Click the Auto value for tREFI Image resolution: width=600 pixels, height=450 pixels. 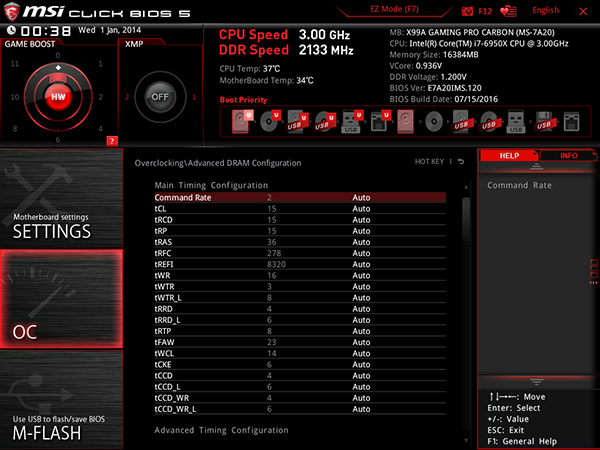click(361, 264)
